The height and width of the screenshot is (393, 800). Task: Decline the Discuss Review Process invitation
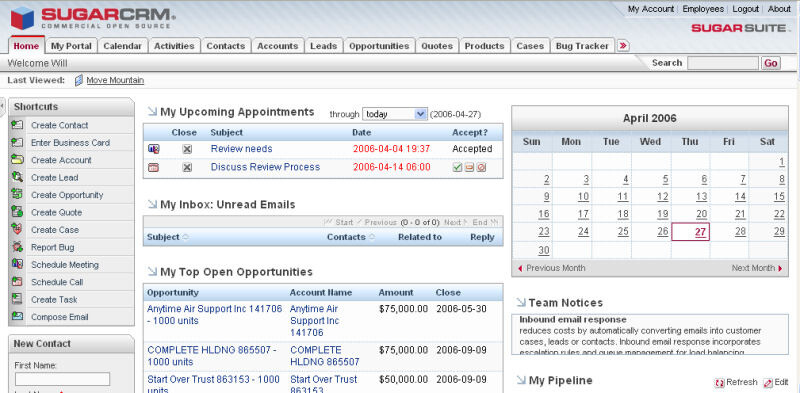point(481,167)
